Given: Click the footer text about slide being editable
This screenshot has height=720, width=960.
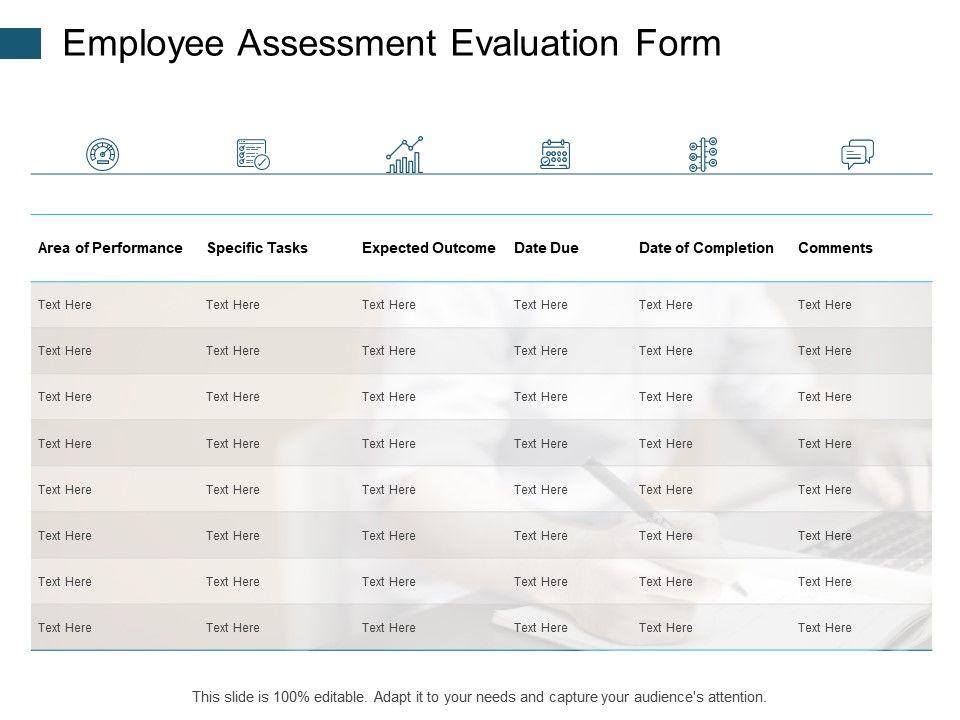Looking at the screenshot, I should pos(479,696).
